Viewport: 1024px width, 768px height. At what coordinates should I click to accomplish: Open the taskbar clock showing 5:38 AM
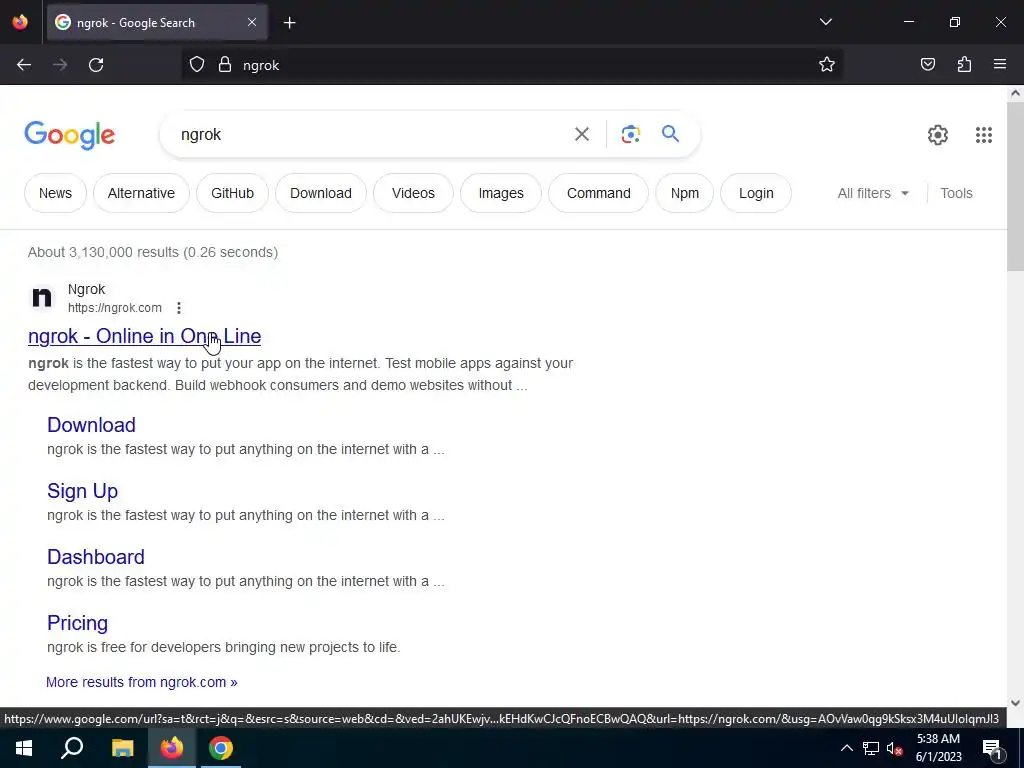[938, 748]
